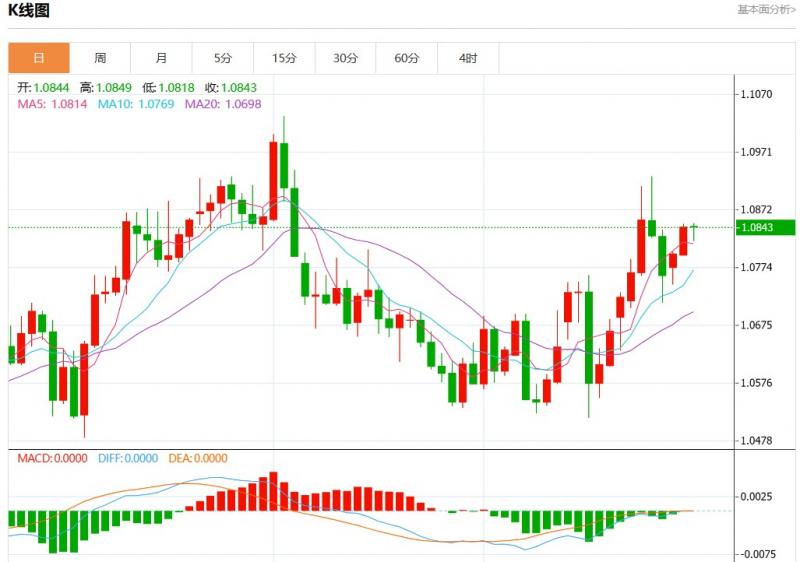This screenshot has width=800, height=562.
Task: Choose the 60分 timeframe tab
Action: [406, 58]
